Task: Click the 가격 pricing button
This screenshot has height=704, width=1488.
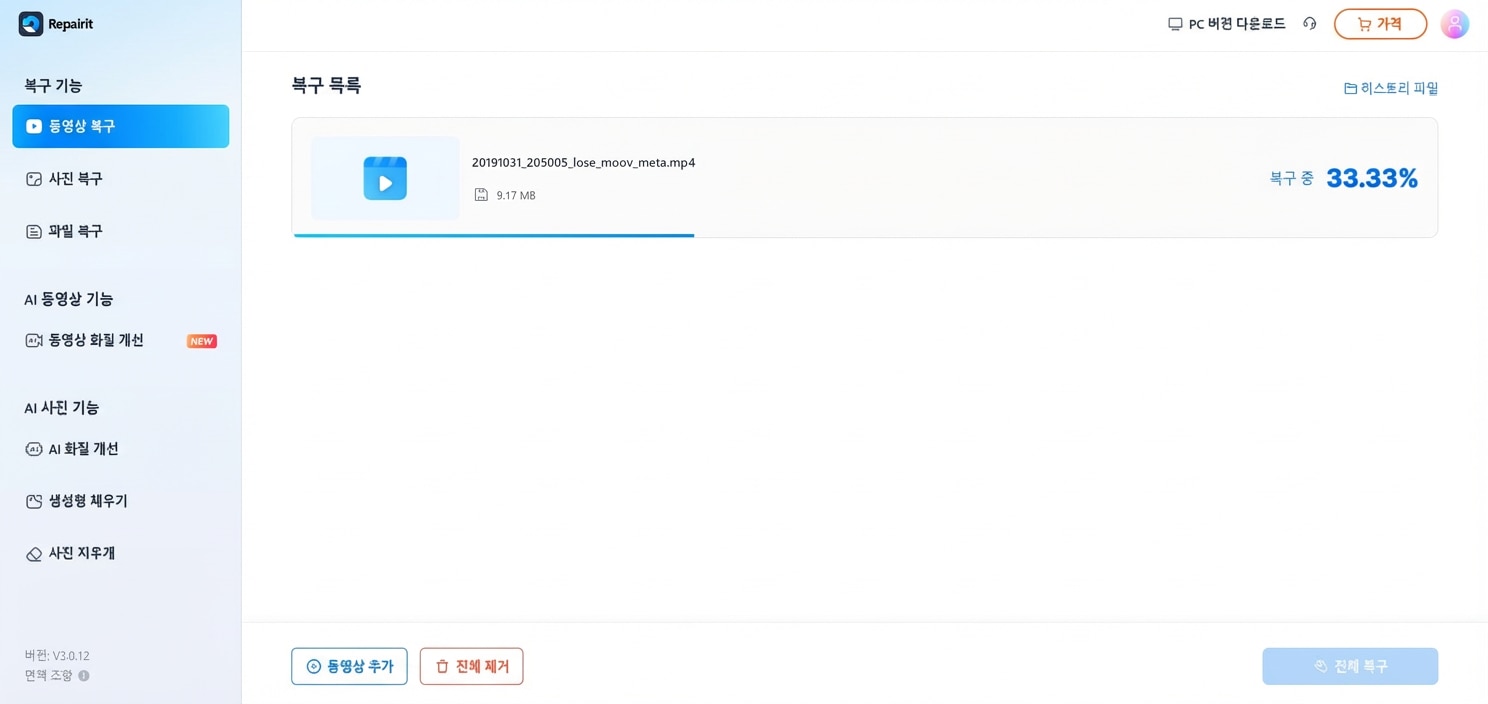Action: click(x=1380, y=24)
